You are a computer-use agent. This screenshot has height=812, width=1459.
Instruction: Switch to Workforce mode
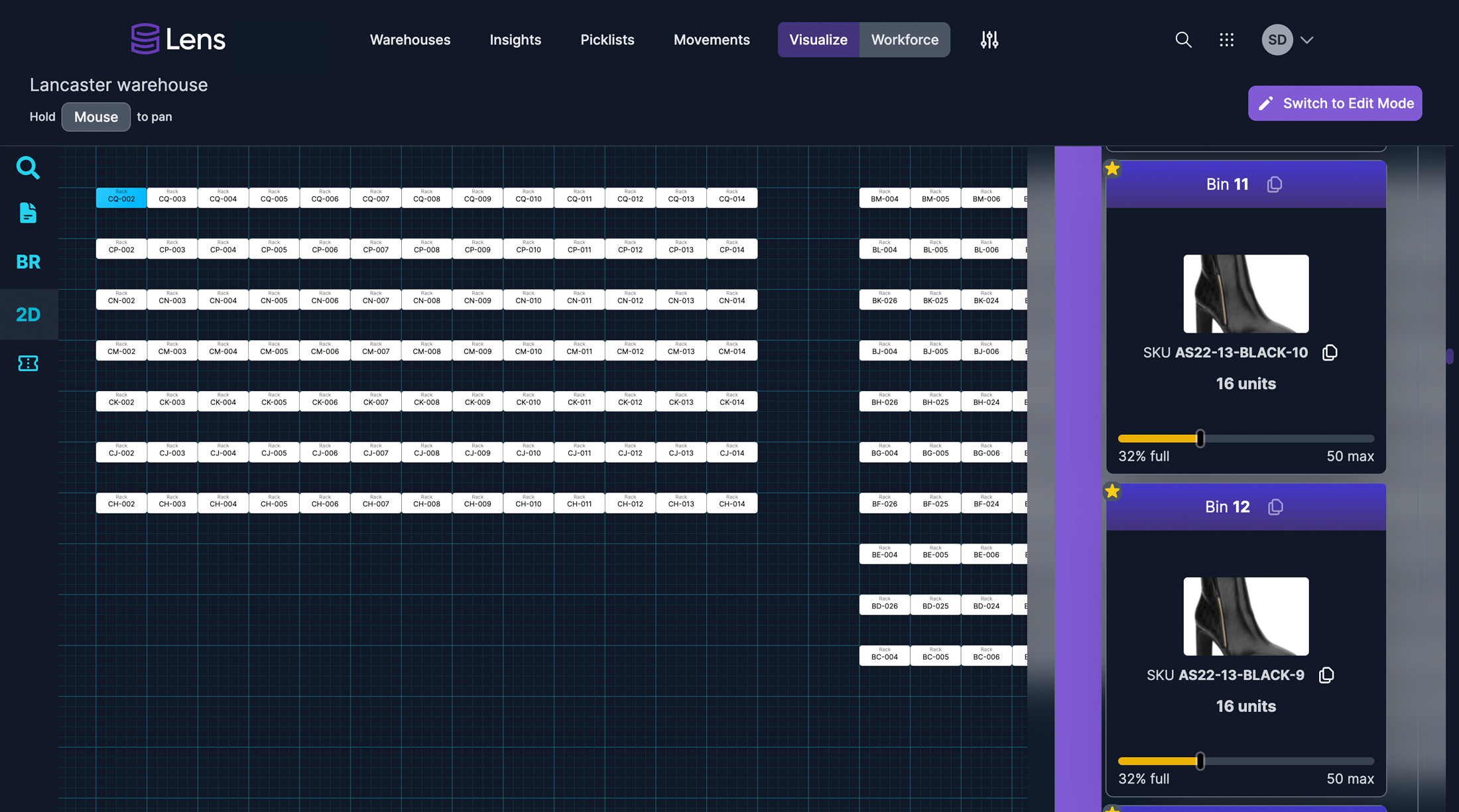click(x=905, y=39)
